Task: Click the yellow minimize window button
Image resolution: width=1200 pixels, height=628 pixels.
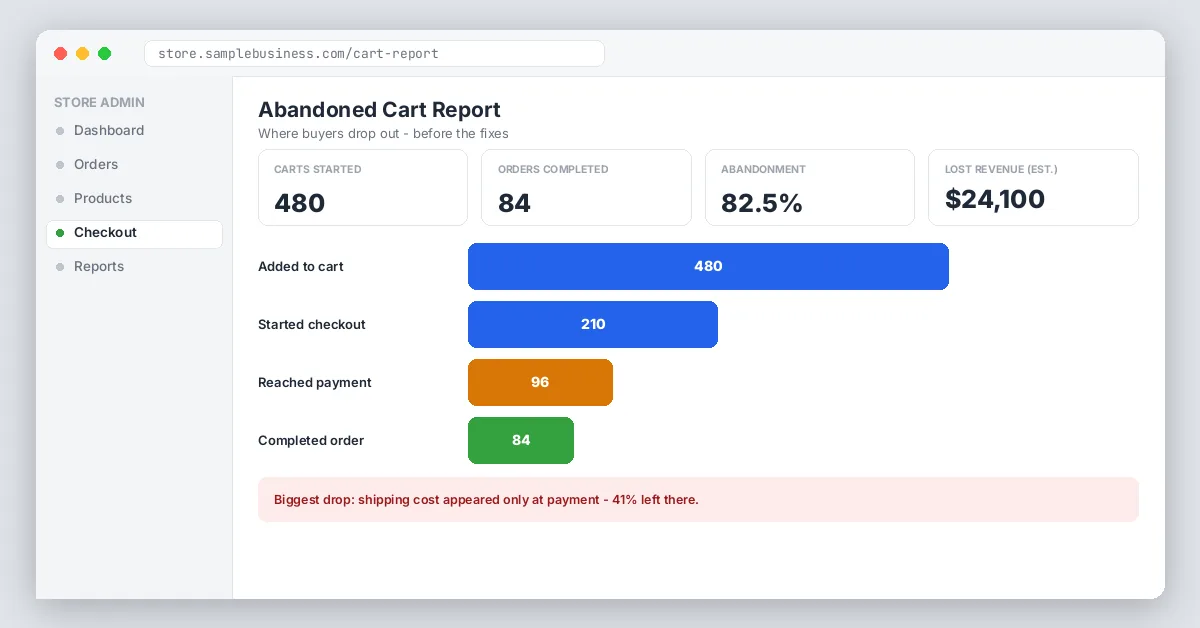Action: coord(83,54)
